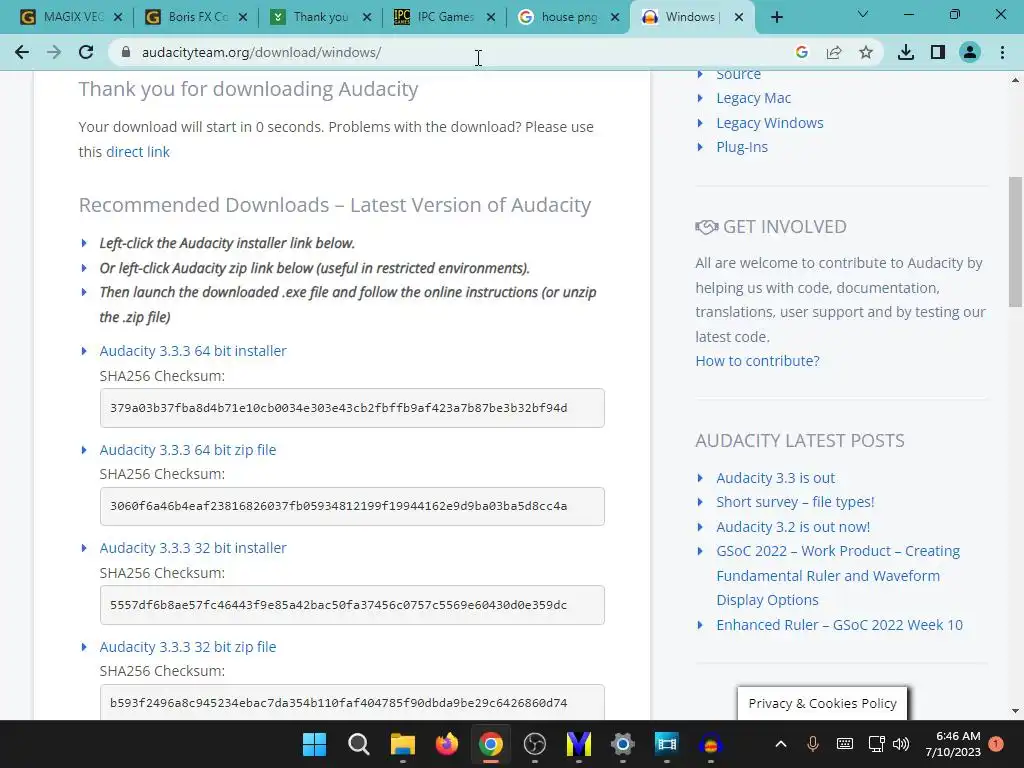Click the microphone tray icon
This screenshot has height=768, width=1024.
point(812,744)
